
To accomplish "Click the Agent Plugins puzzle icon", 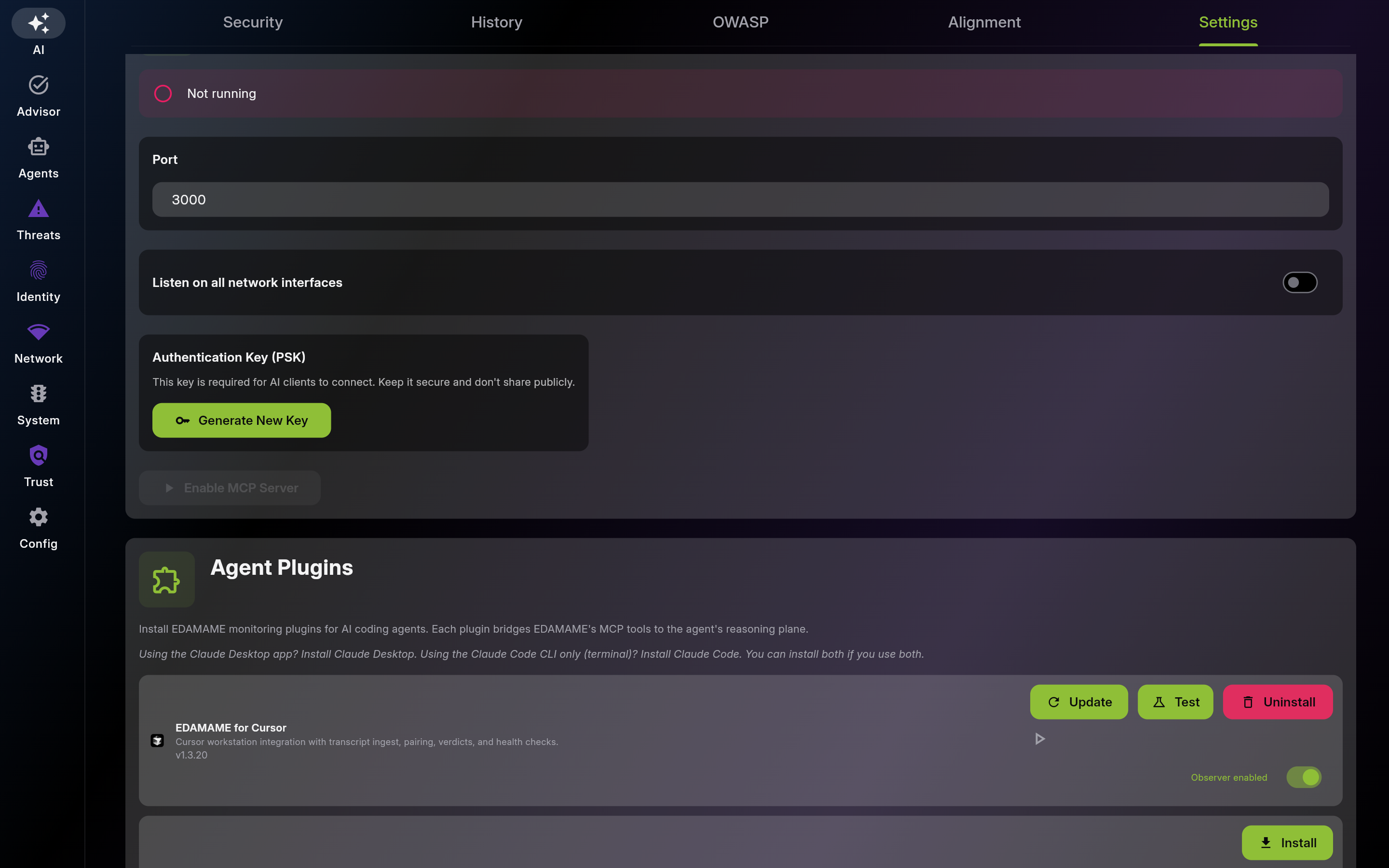I will click(x=166, y=580).
